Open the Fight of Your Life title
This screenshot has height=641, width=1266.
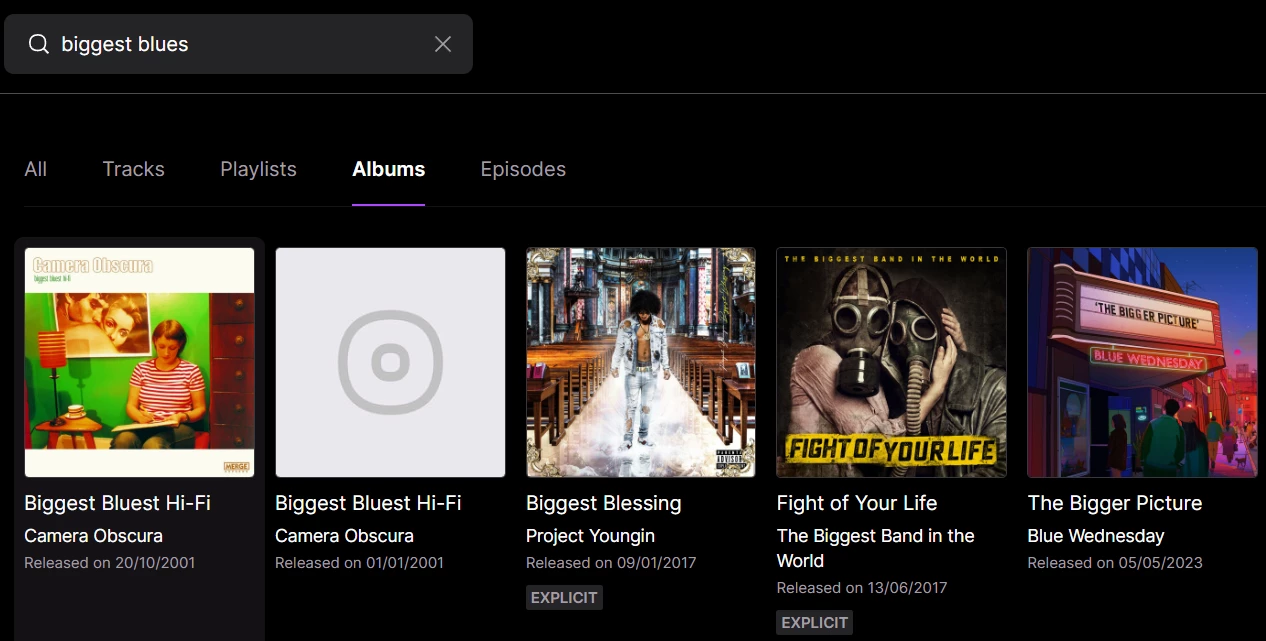[857, 503]
